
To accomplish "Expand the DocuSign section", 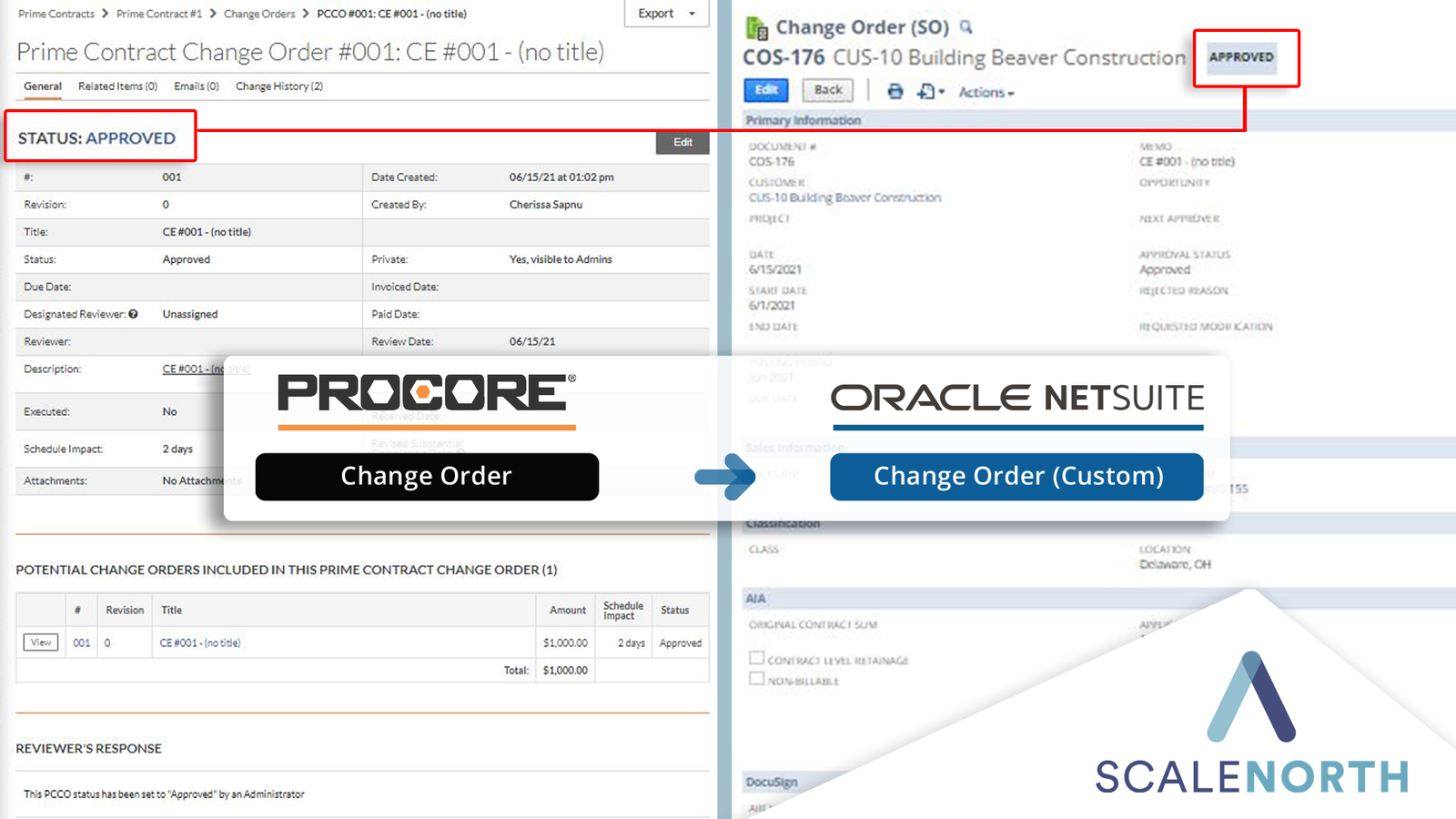I will click(x=772, y=782).
